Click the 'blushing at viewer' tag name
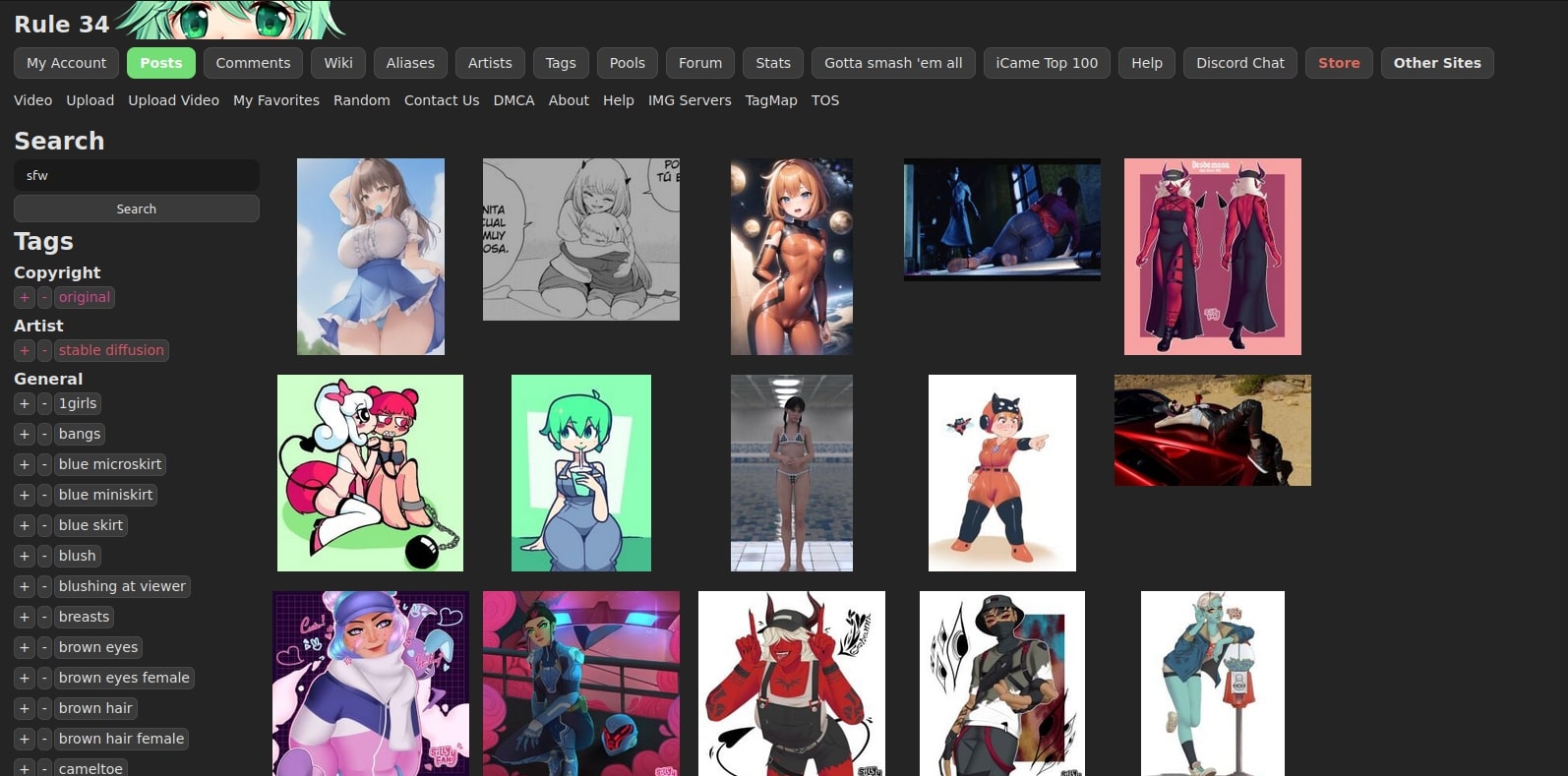The width and height of the screenshot is (1568, 776). (x=122, y=586)
